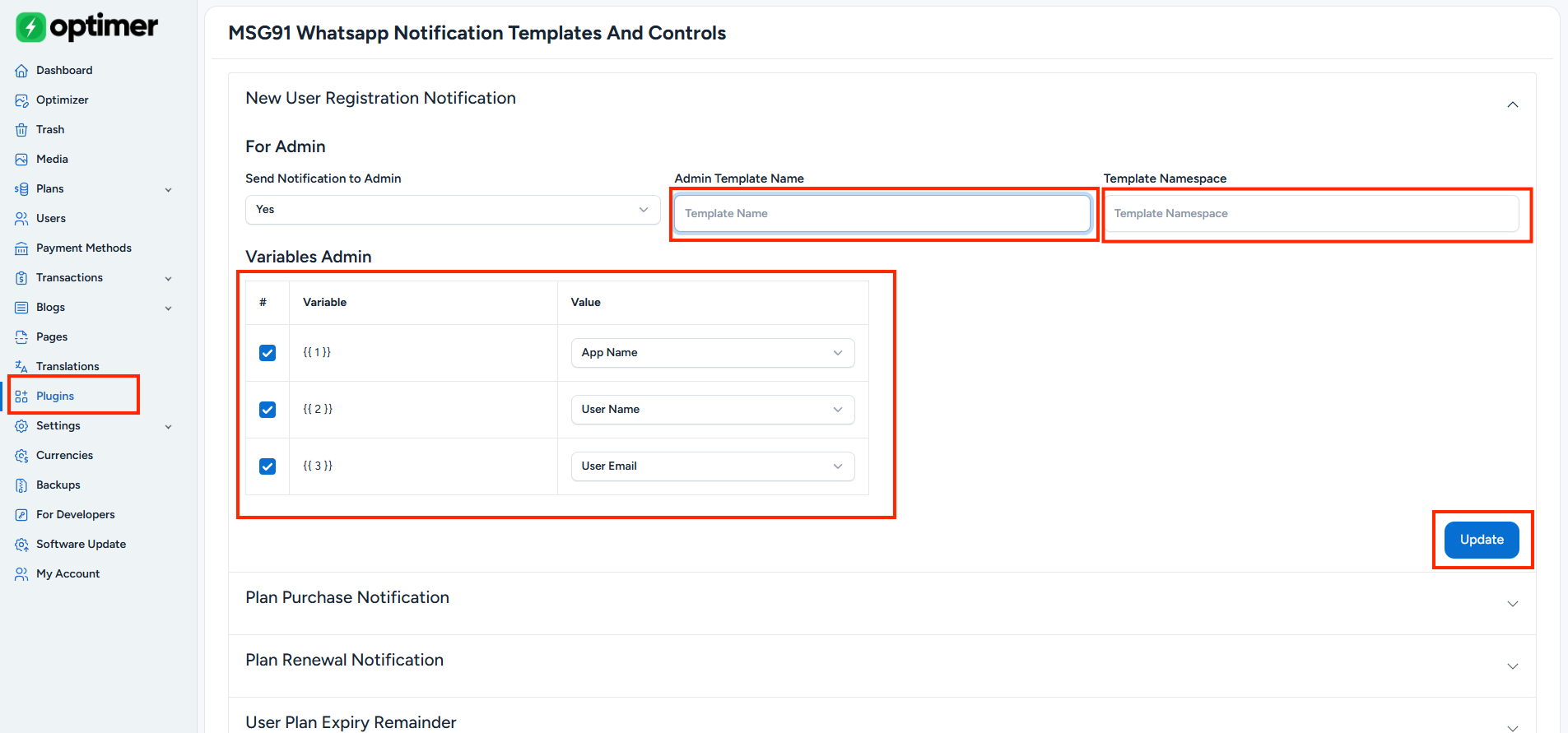Expand the Blogs submenu arrow

[169, 309]
